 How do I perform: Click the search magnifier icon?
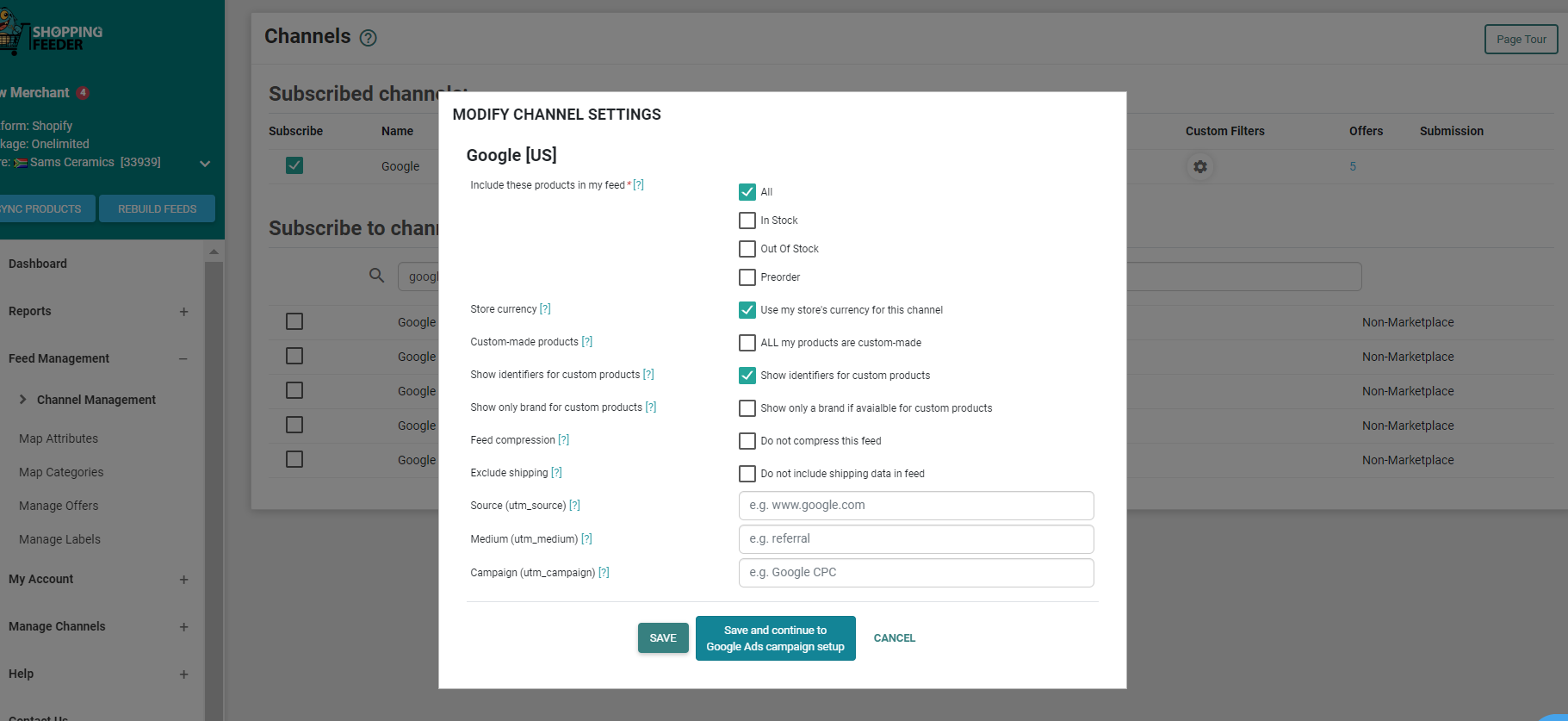[x=376, y=276]
